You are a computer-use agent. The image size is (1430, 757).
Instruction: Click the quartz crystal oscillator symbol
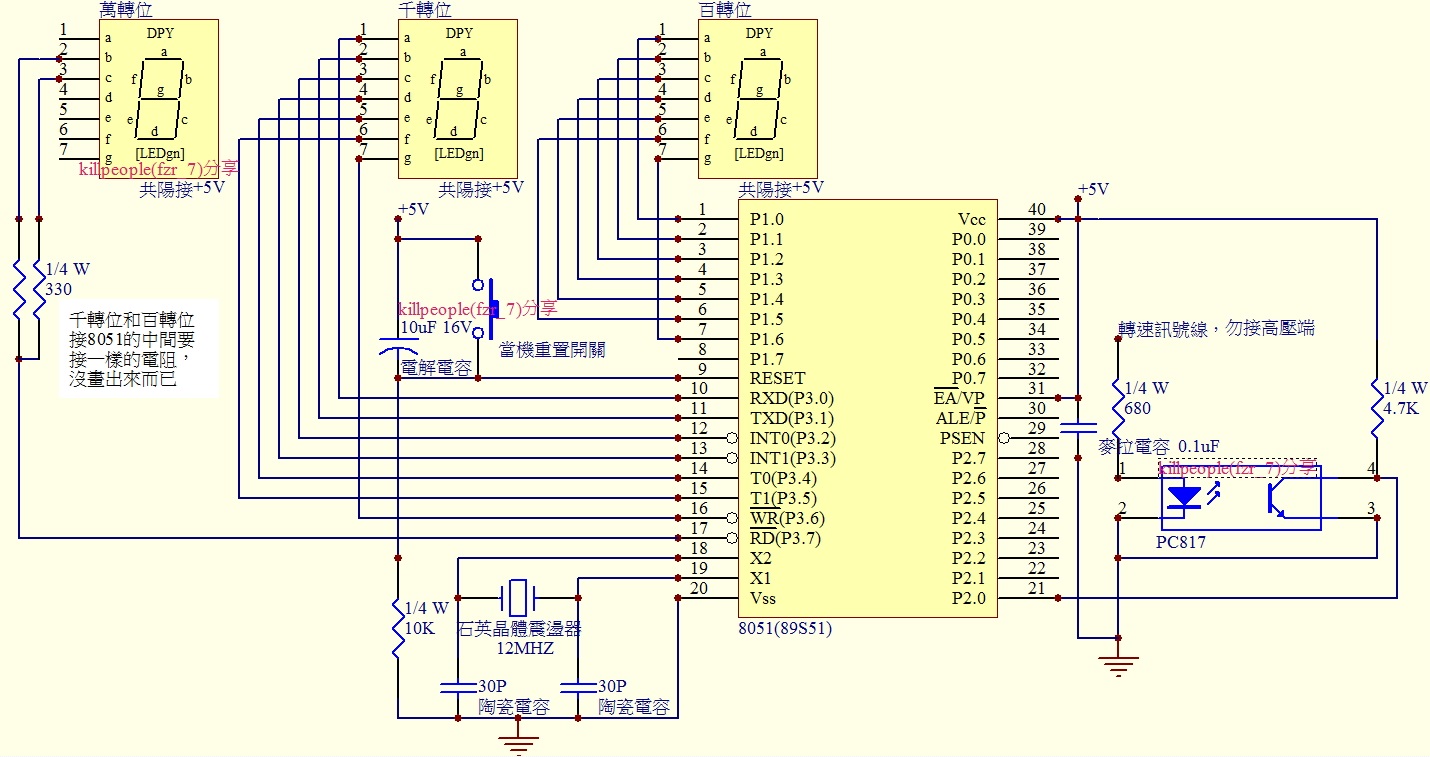[x=517, y=597]
